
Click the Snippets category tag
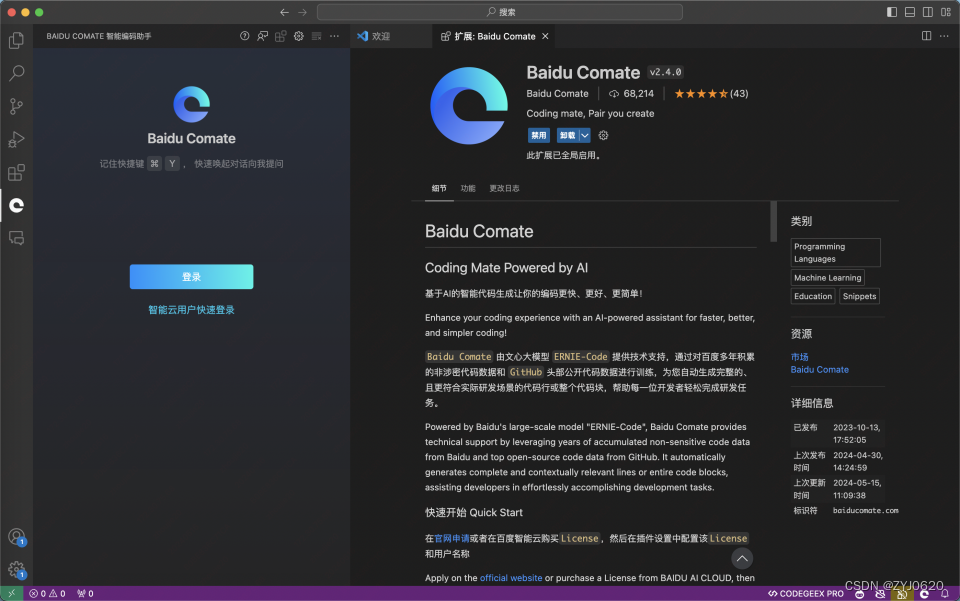(859, 296)
